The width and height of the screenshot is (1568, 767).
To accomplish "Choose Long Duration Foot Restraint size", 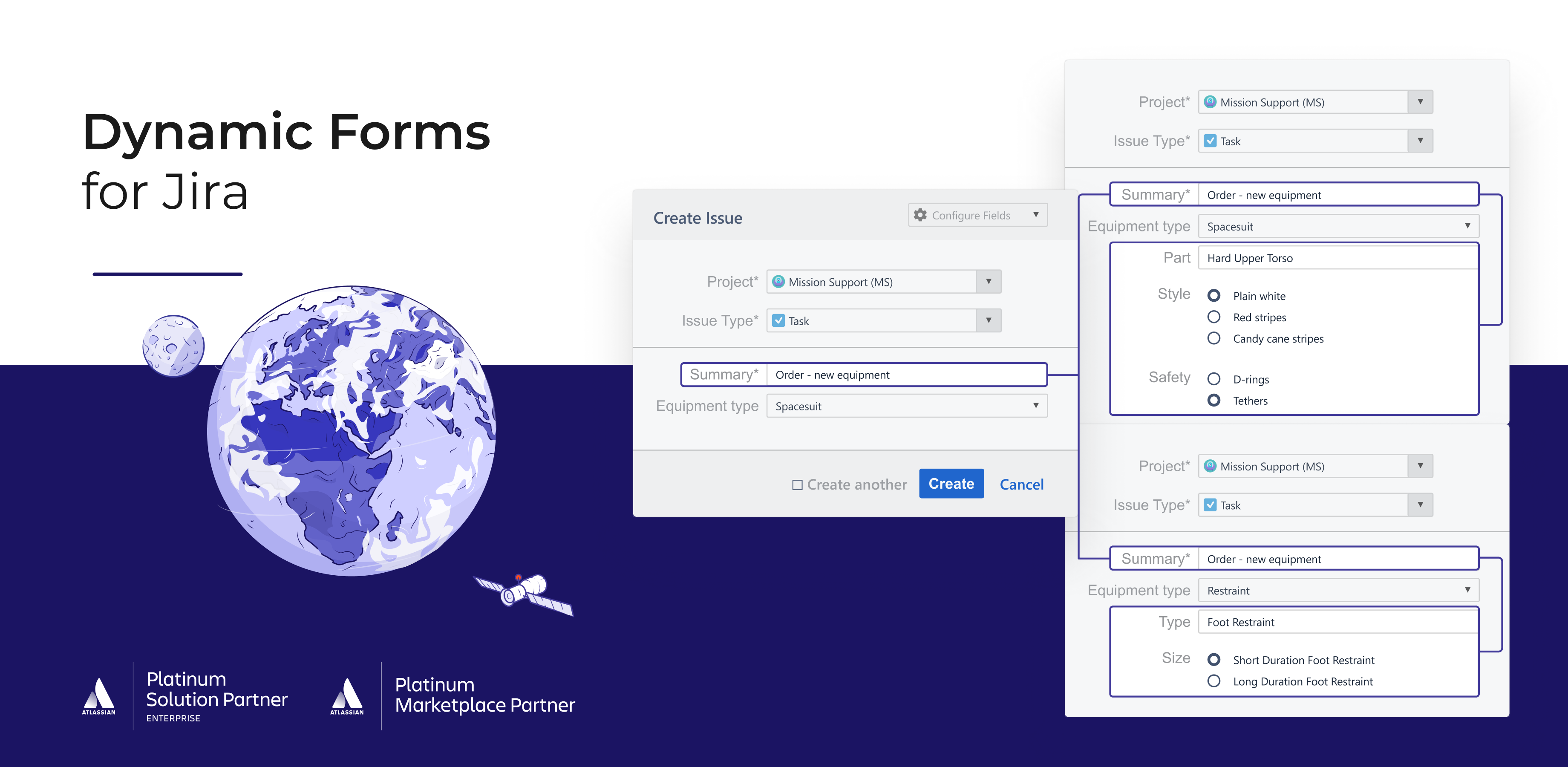I will pos(1214,681).
